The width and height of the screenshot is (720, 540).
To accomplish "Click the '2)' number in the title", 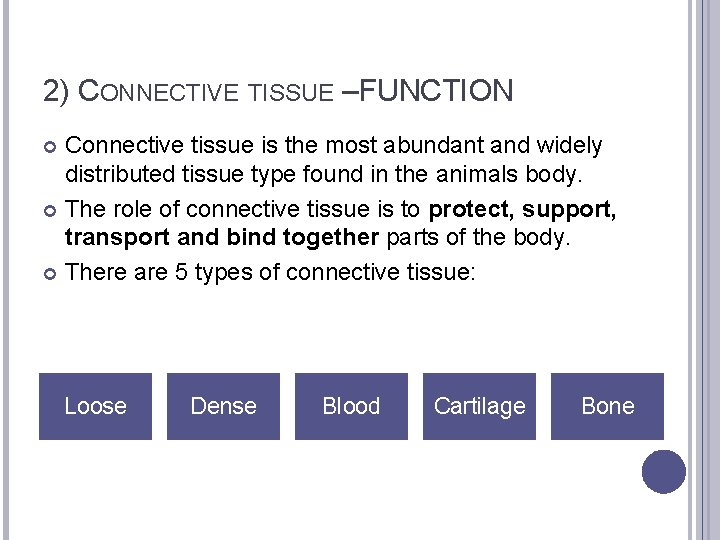I will [57, 92].
